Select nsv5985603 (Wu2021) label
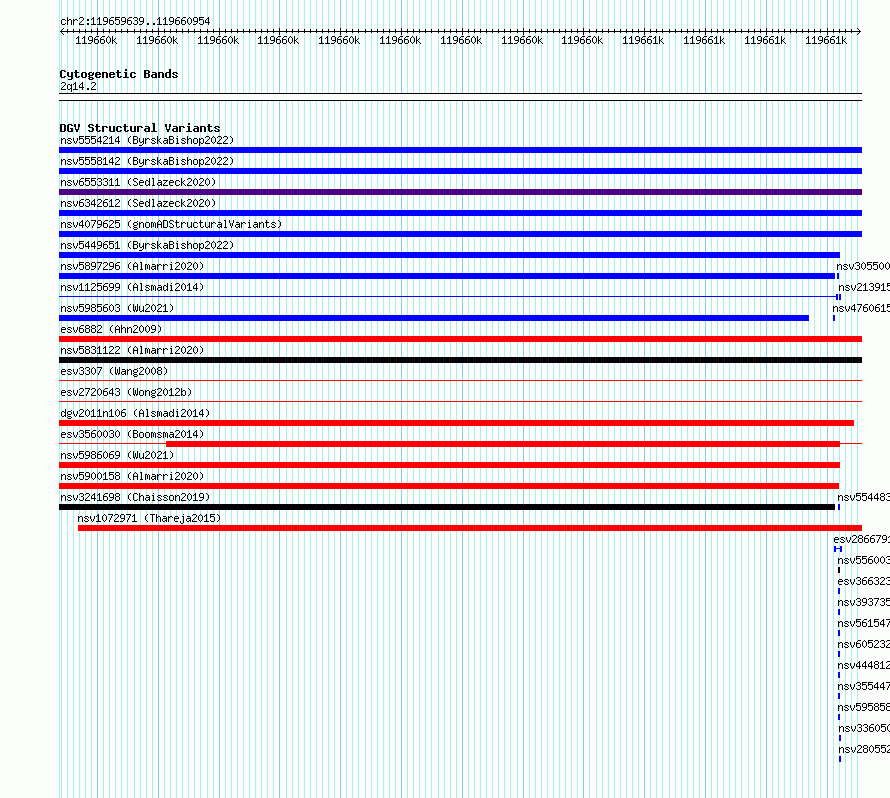Image resolution: width=890 pixels, height=798 pixels. click(x=117, y=308)
